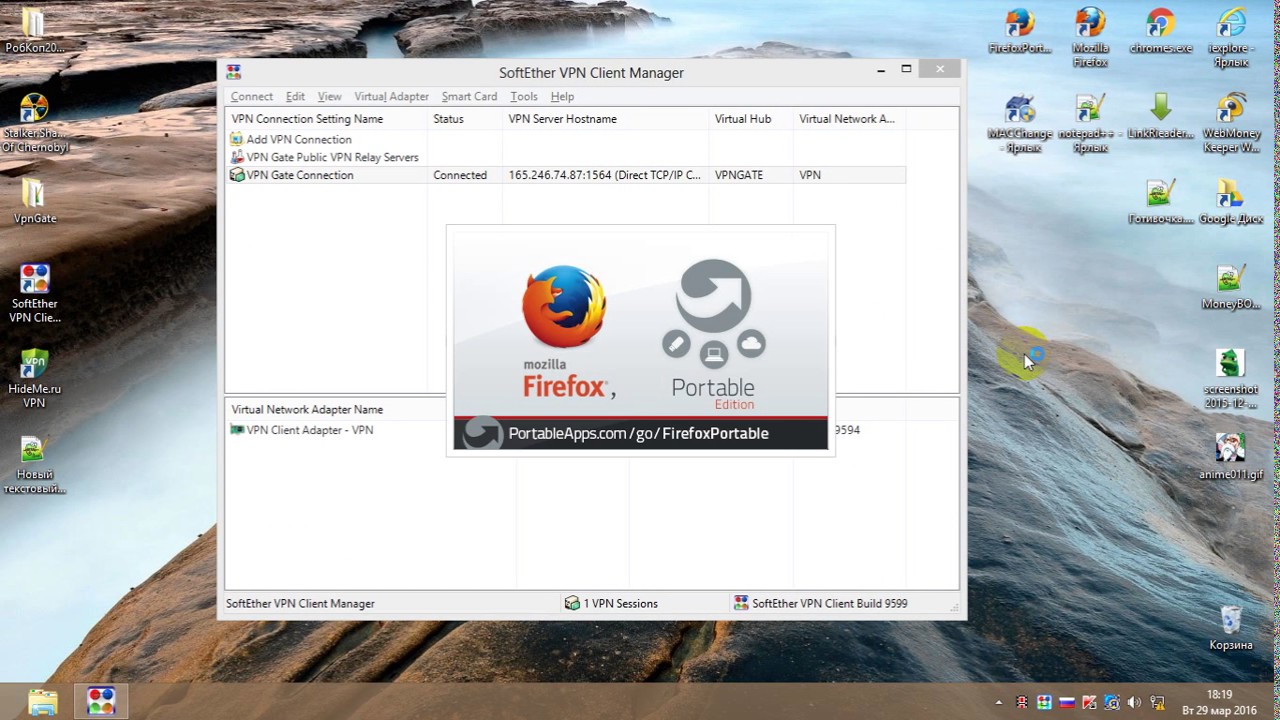The width and height of the screenshot is (1280, 720).
Task: Click the network warning tray icon
Action: pyautogui.click(x=1158, y=703)
